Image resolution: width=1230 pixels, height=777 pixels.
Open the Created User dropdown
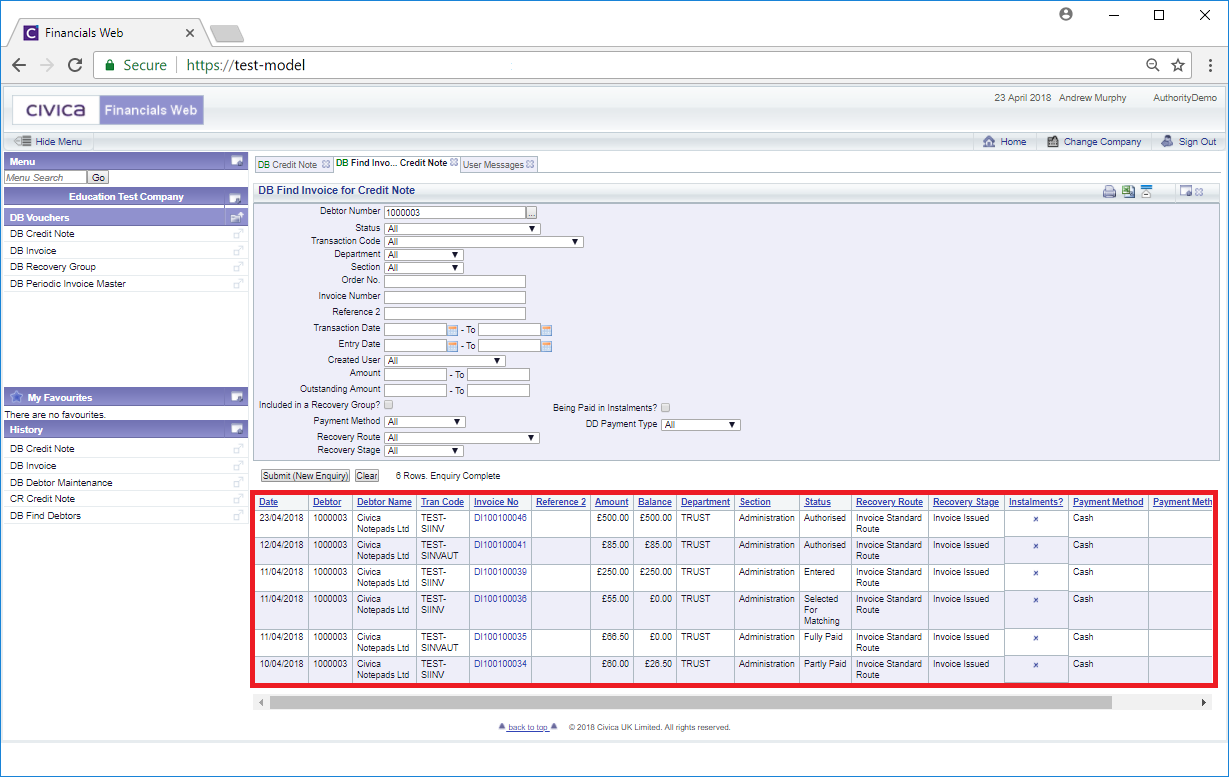pos(445,361)
